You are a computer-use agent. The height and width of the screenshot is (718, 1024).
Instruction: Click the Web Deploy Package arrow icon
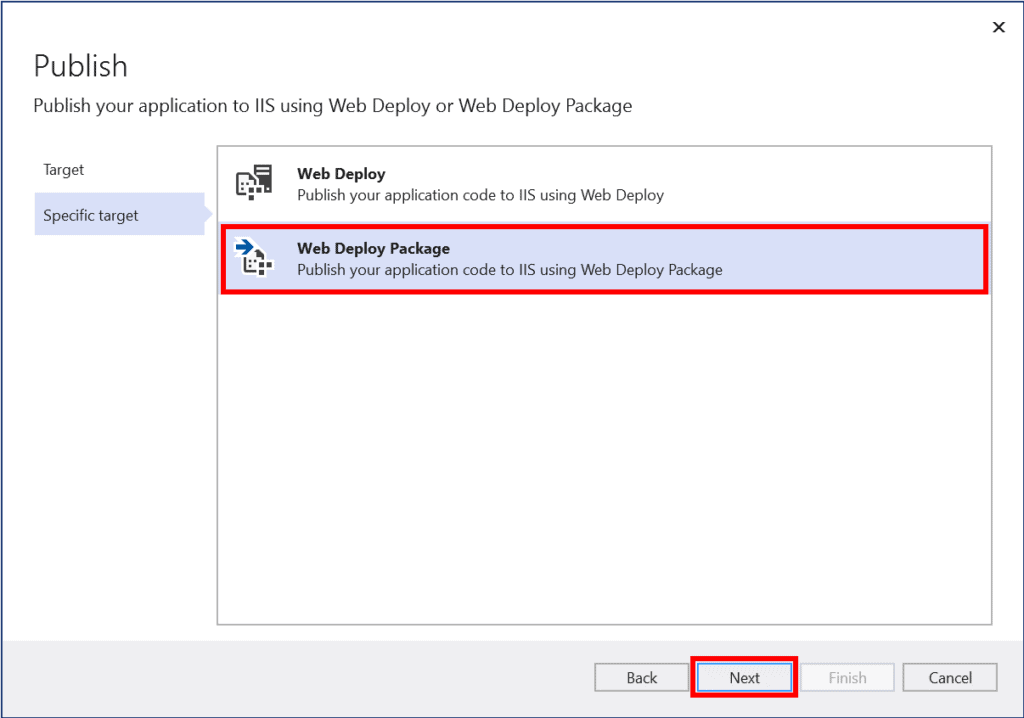click(243, 247)
